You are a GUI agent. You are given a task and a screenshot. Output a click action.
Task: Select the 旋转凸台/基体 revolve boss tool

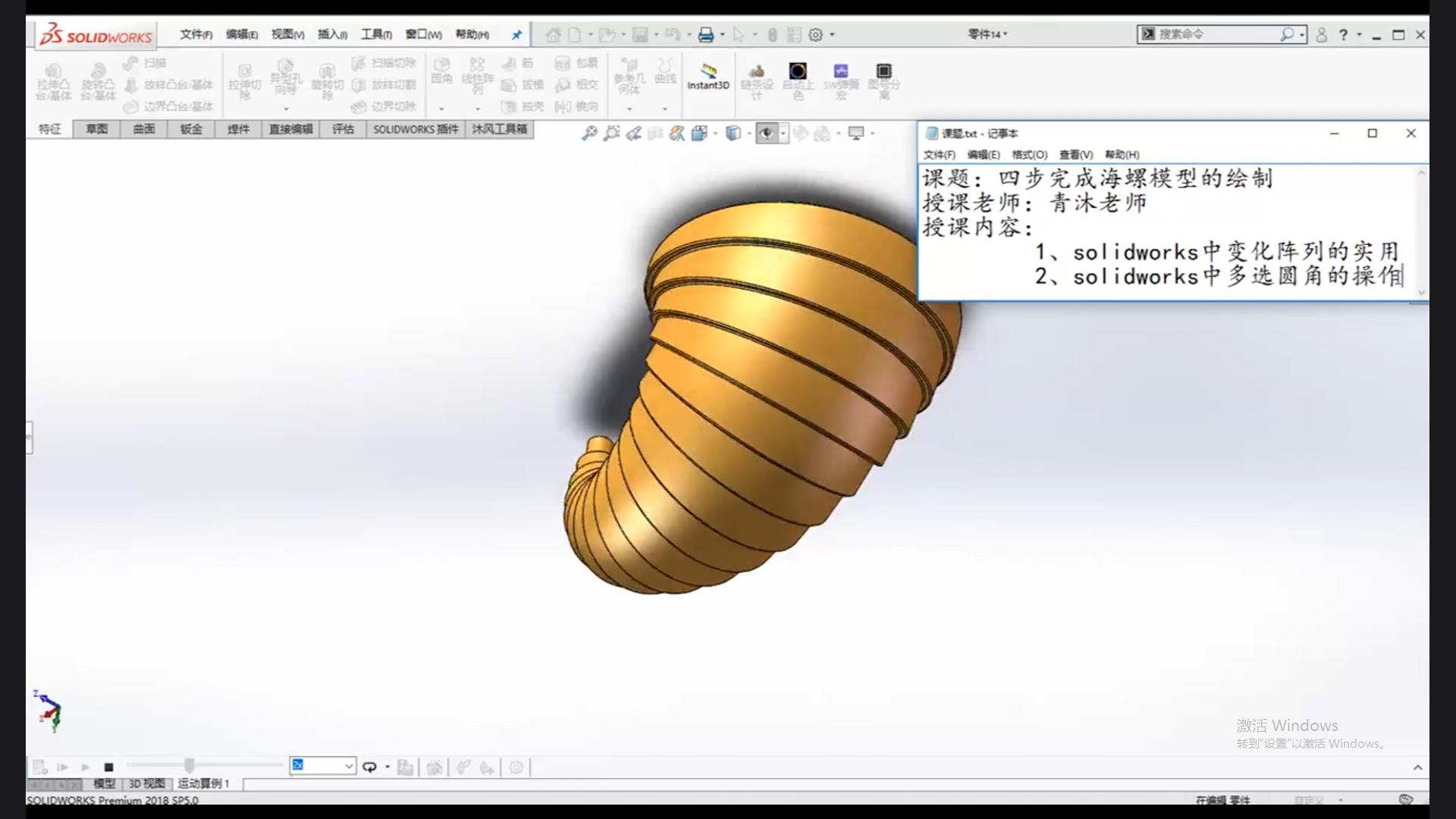click(x=99, y=82)
